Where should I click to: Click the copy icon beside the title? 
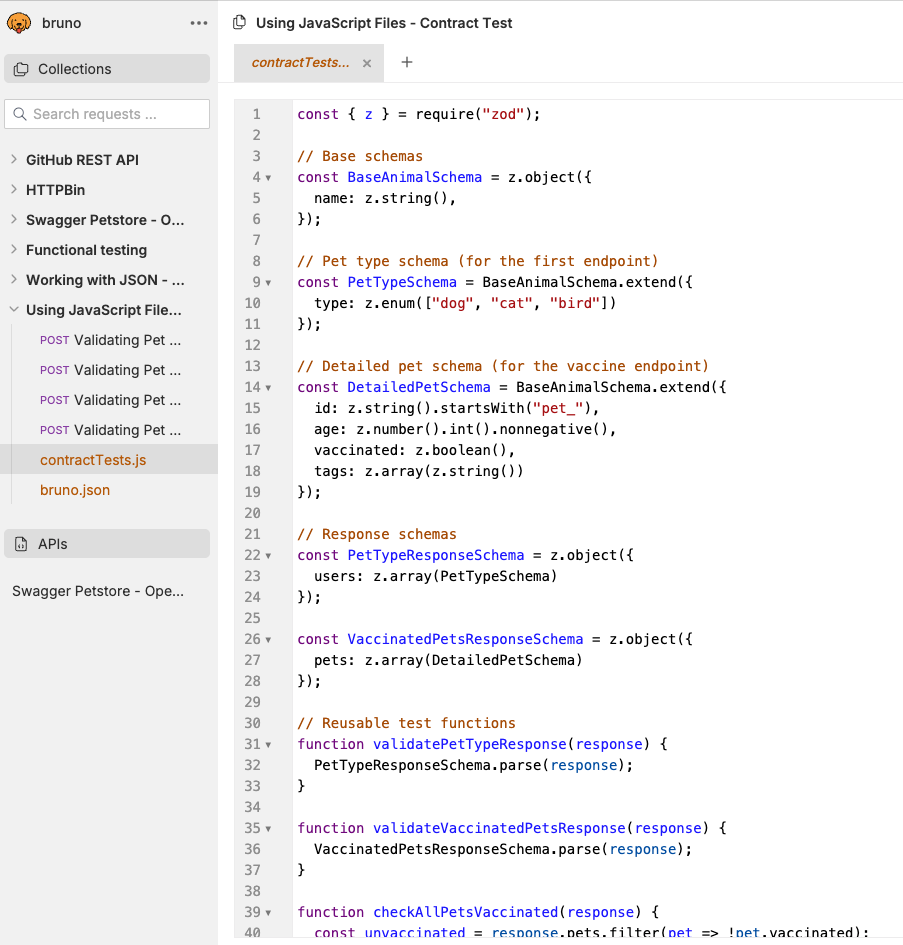click(239, 23)
